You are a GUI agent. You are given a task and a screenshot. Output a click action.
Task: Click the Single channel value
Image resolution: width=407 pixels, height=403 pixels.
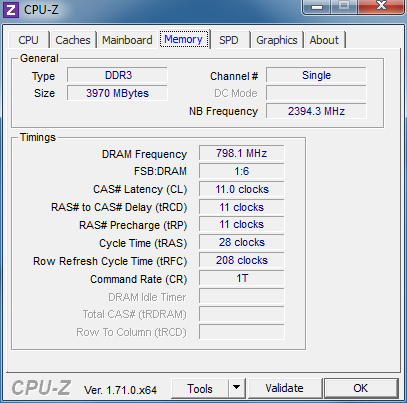tap(316, 75)
